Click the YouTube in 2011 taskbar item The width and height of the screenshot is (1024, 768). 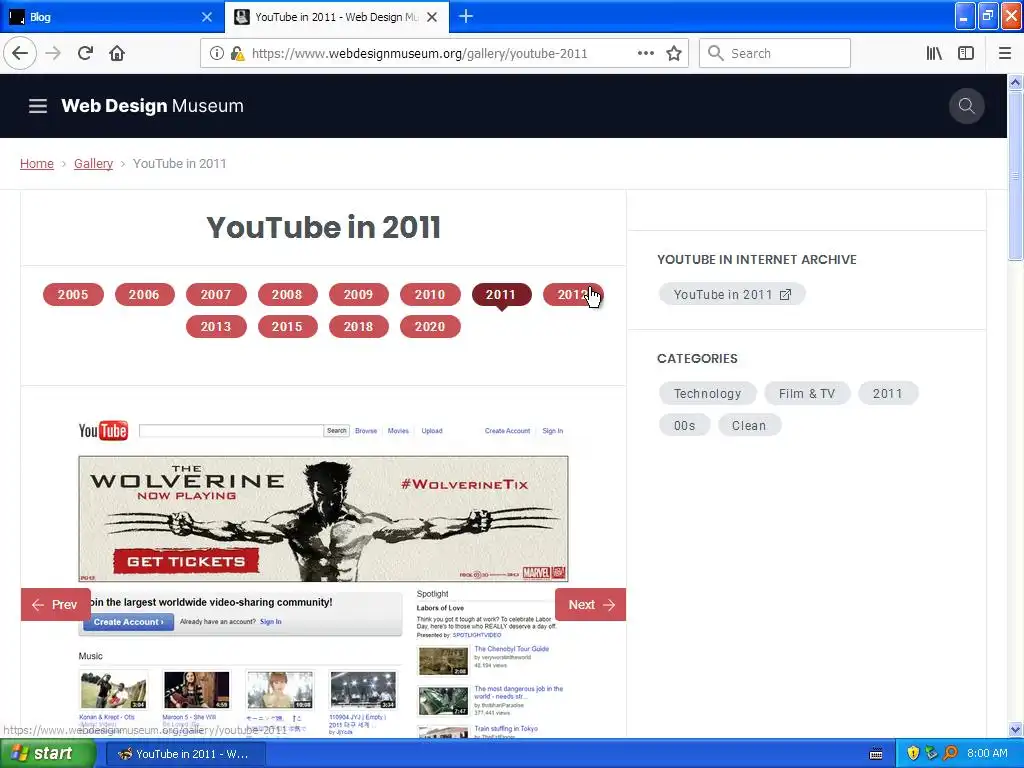pyautogui.click(x=185, y=754)
